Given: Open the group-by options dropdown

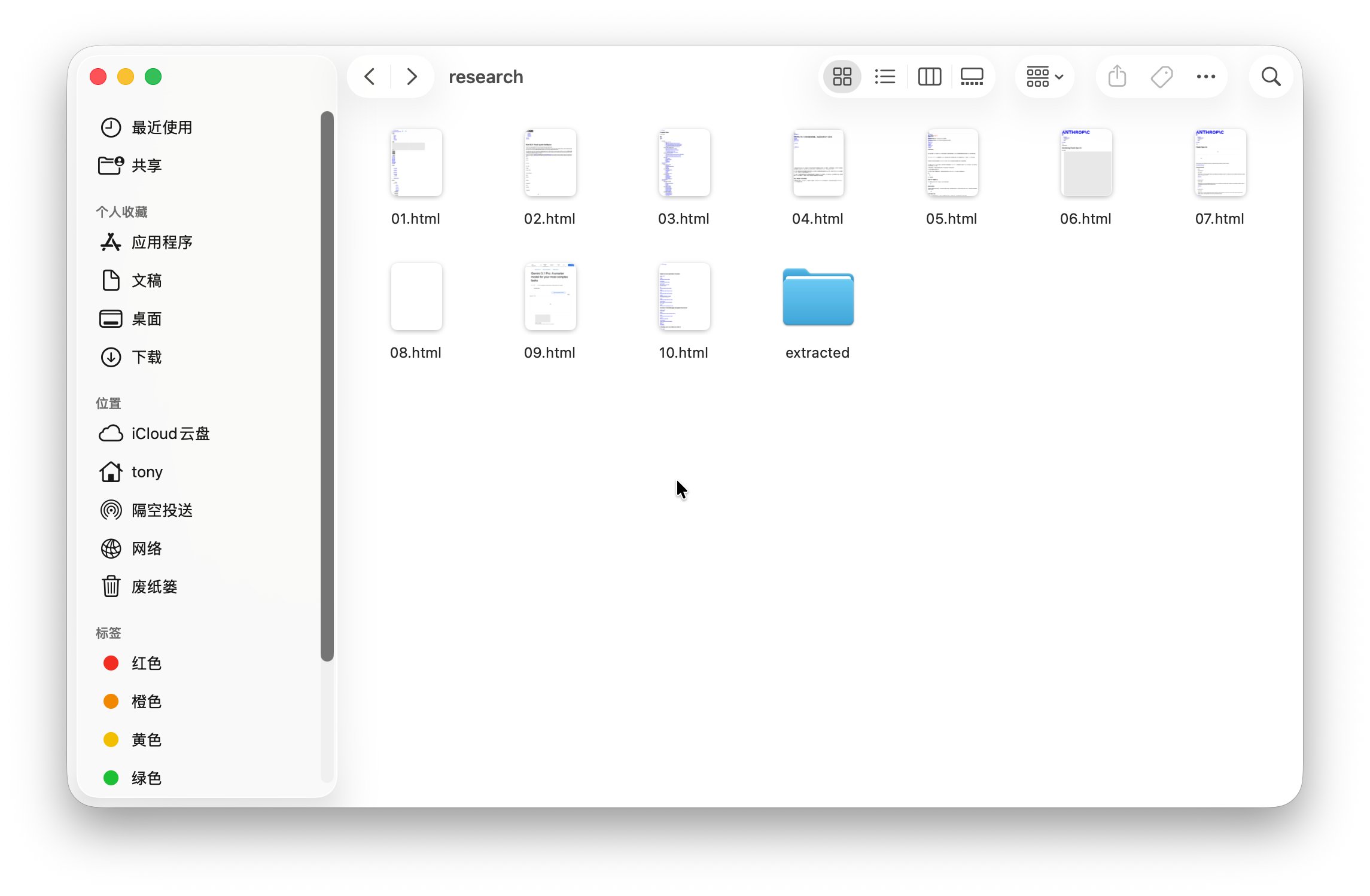Looking at the screenshot, I should click(x=1045, y=77).
